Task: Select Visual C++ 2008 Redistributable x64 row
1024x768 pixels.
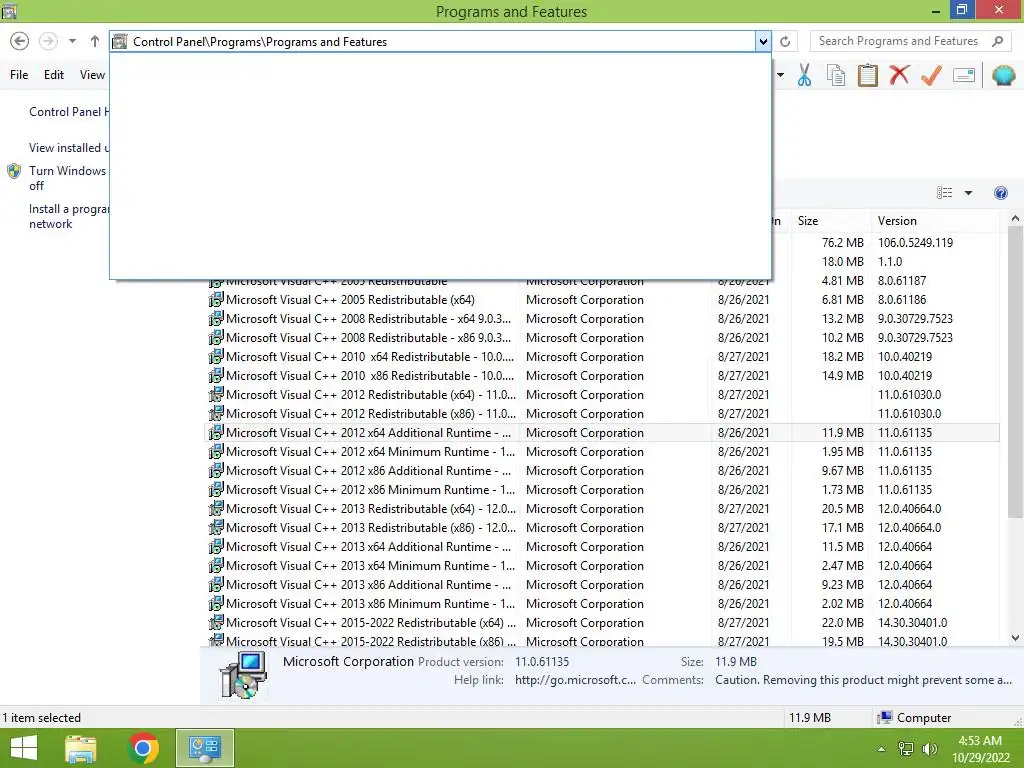Action: [x=601, y=319]
